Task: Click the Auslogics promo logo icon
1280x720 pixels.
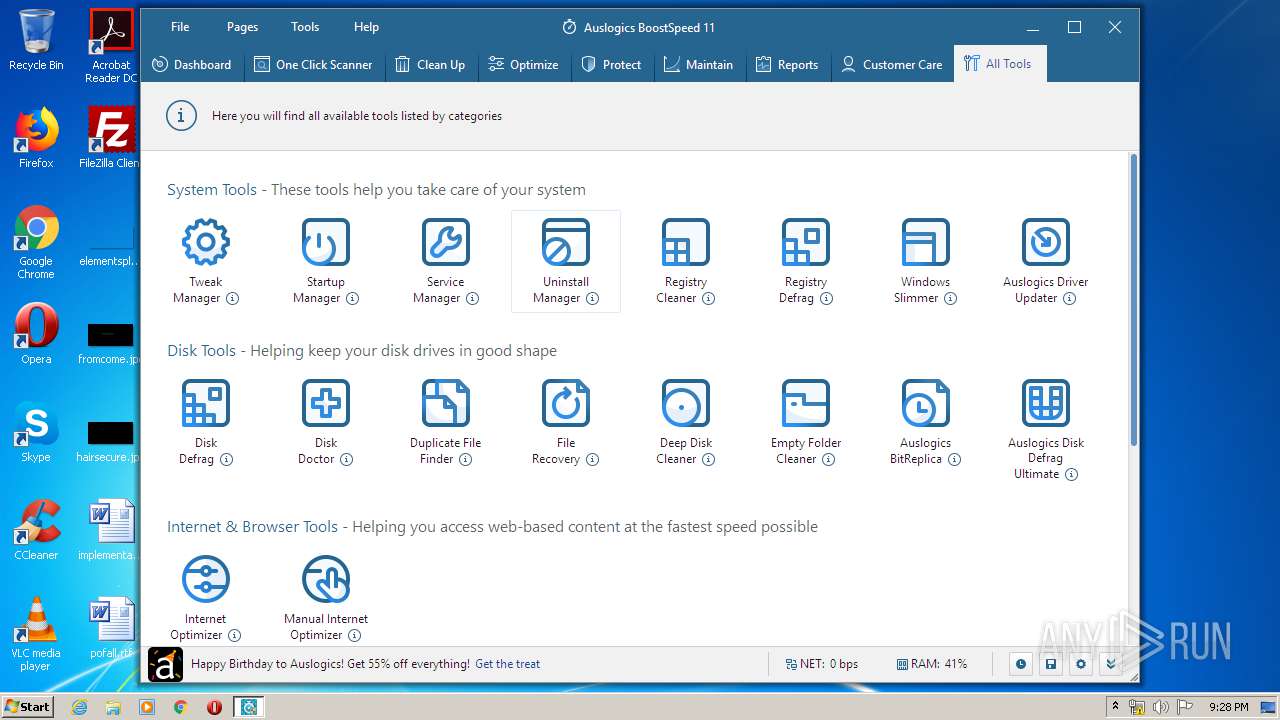Action: (x=166, y=664)
